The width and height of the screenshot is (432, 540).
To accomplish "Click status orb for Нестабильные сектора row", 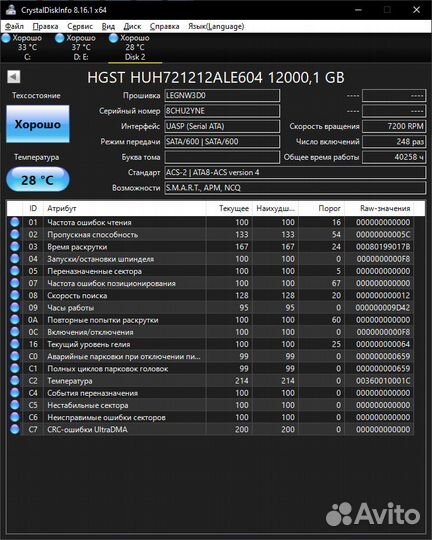I will (15, 405).
